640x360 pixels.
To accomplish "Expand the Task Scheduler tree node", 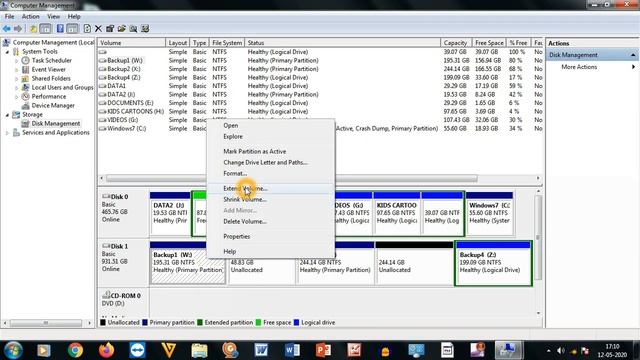I will point(17,61).
